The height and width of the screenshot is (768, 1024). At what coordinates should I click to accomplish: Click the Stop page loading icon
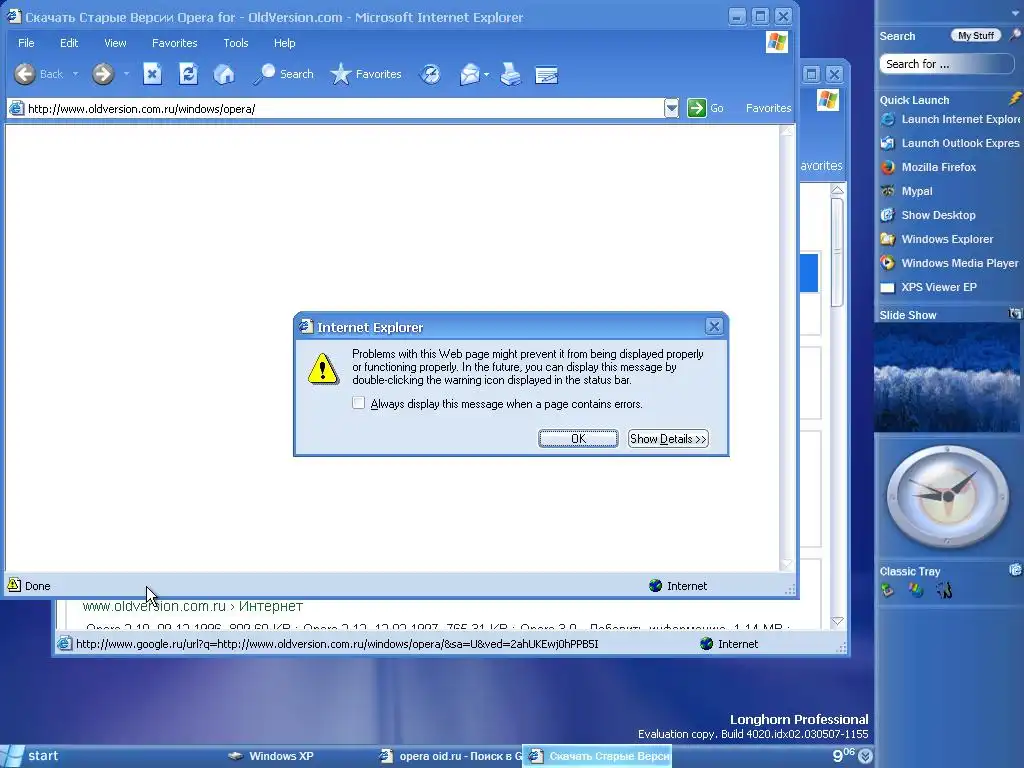pyautogui.click(x=152, y=74)
